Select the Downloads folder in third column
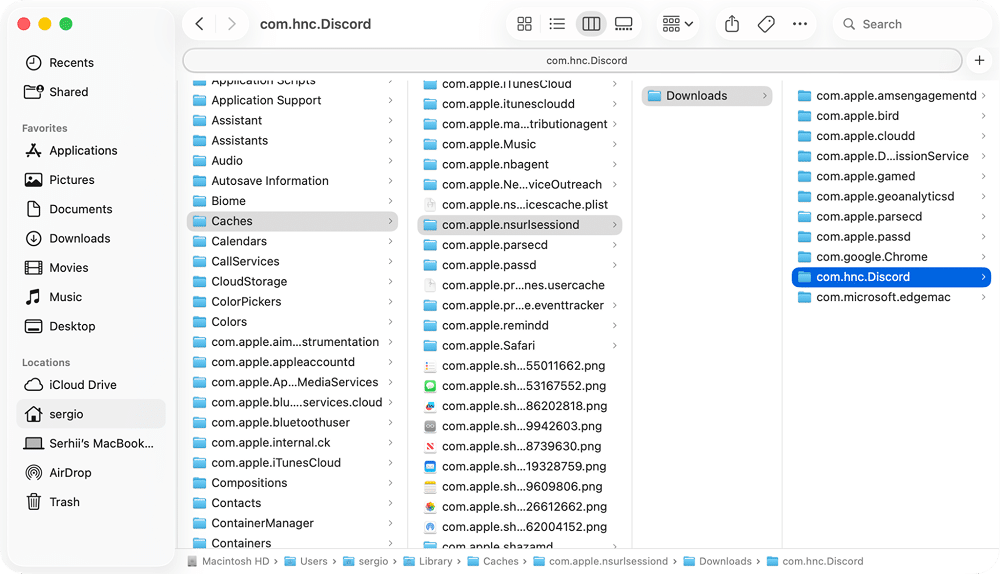Image resolution: width=1000 pixels, height=574 pixels. 707,96
